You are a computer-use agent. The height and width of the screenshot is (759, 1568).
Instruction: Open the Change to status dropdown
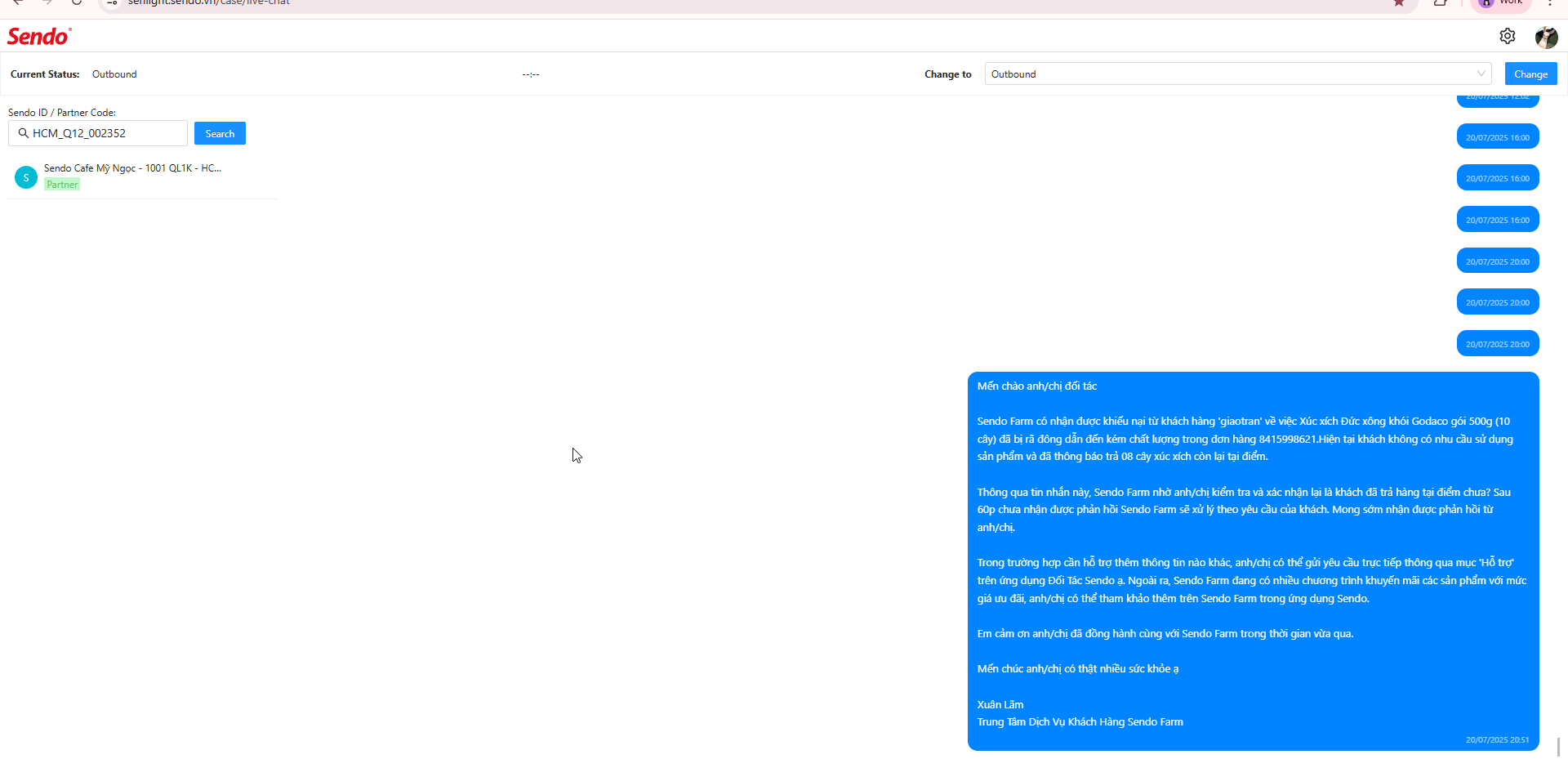tap(1238, 74)
